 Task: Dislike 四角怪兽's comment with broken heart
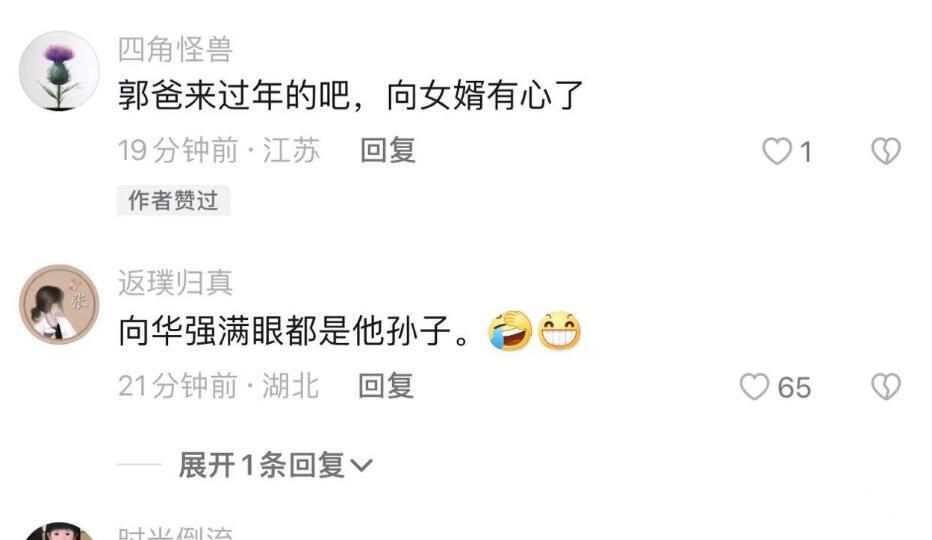(x=886, y=151)
